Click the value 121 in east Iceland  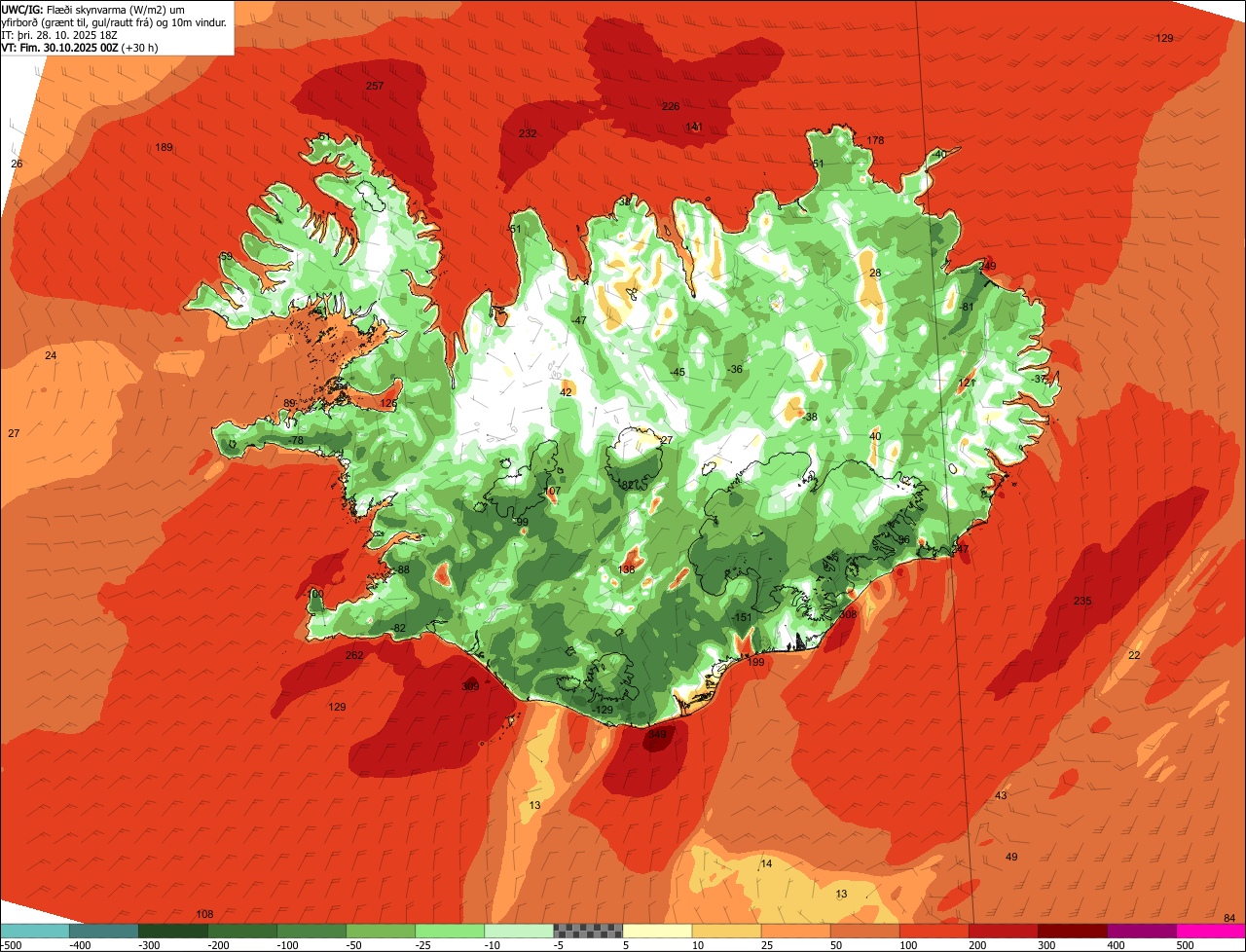pyautogui.click(x=967, y=383)
